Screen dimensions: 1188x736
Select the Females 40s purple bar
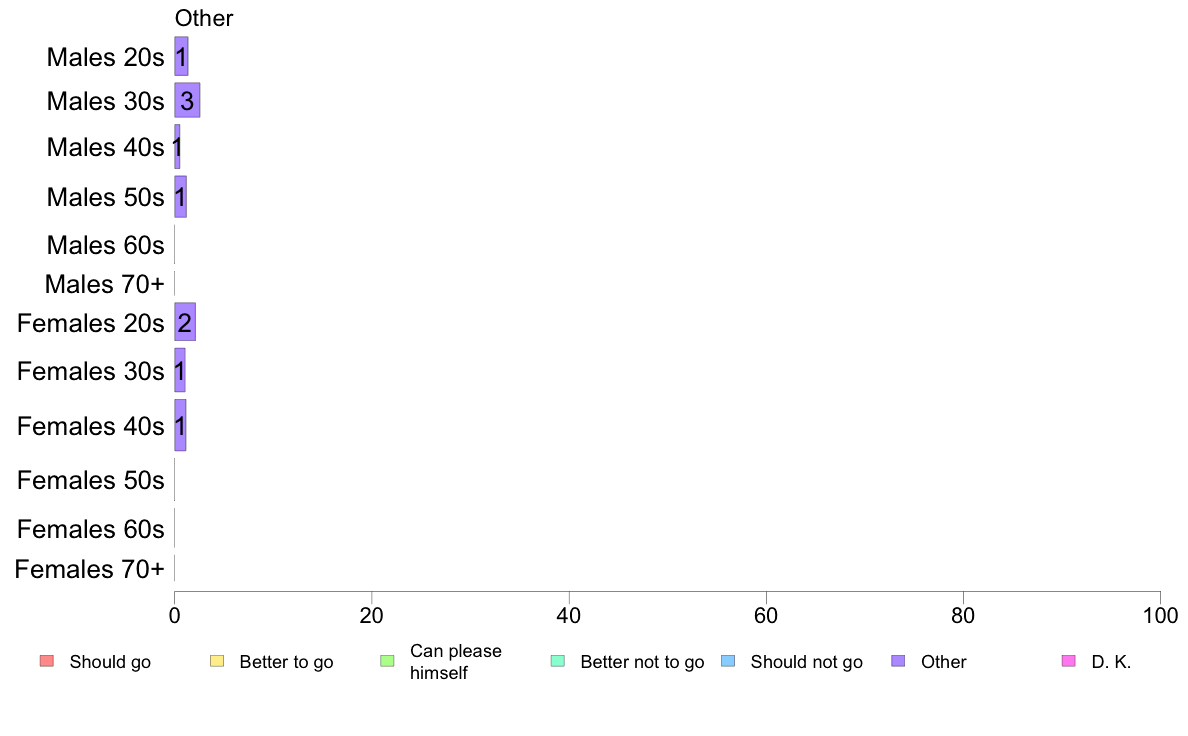click(180, 425)
